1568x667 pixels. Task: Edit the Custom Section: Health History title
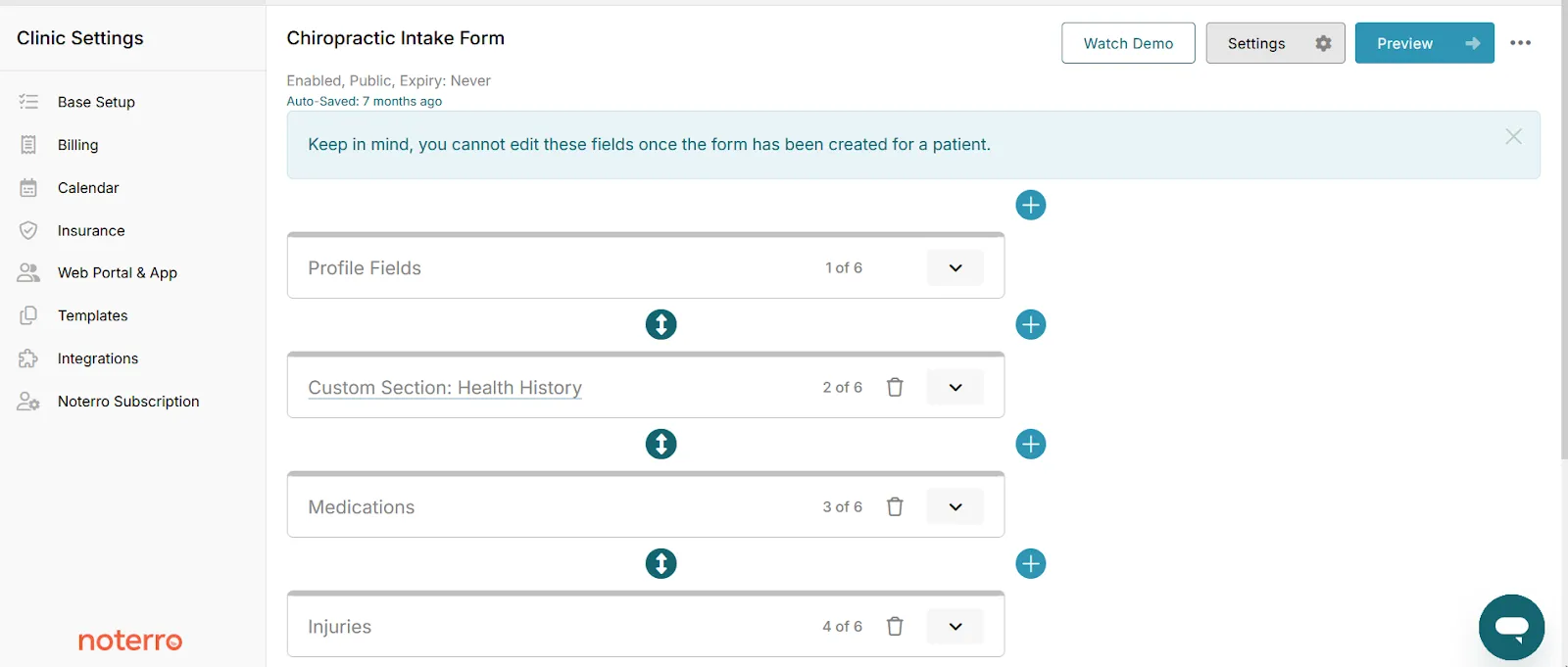tap(444, 387)
